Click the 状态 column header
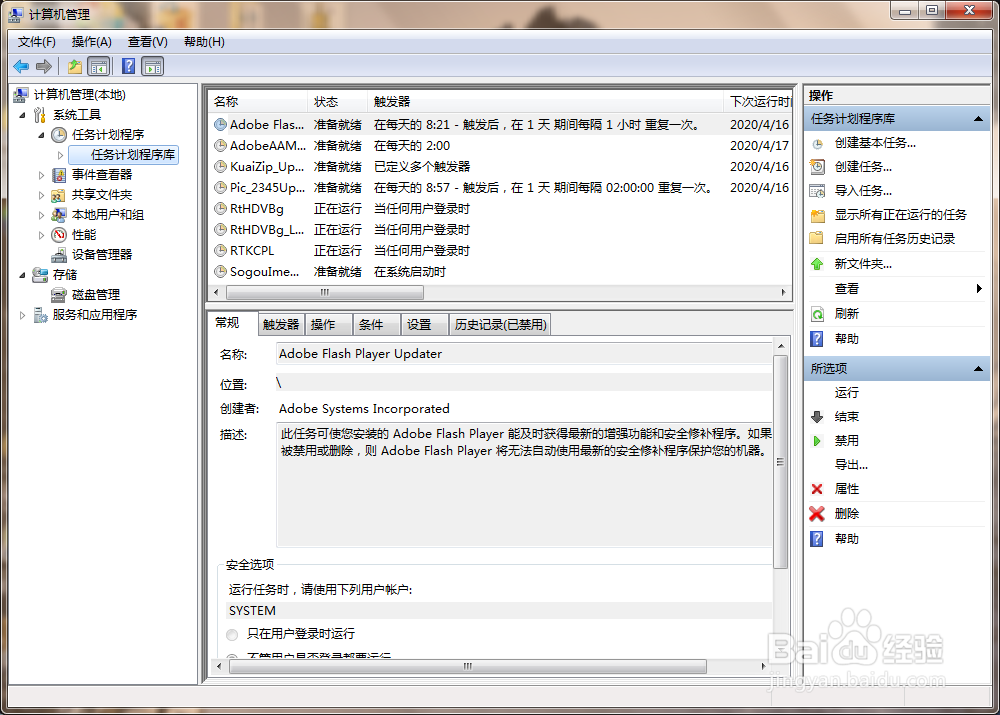Image resolution: width=1000 pixels, height=715 pixels. (x=338, y=102)
